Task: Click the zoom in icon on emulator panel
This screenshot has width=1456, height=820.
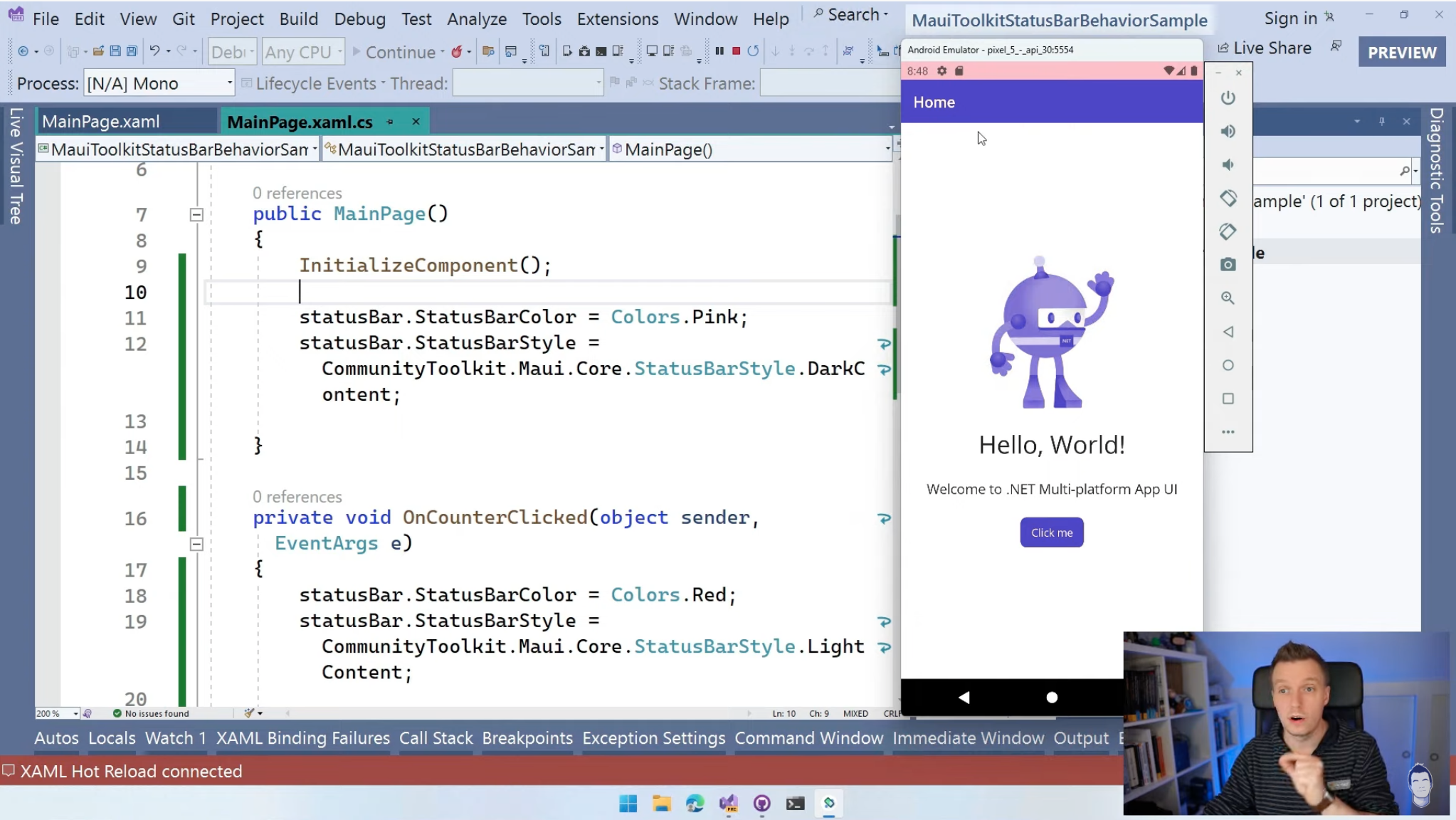Action: click(1228, 298)
